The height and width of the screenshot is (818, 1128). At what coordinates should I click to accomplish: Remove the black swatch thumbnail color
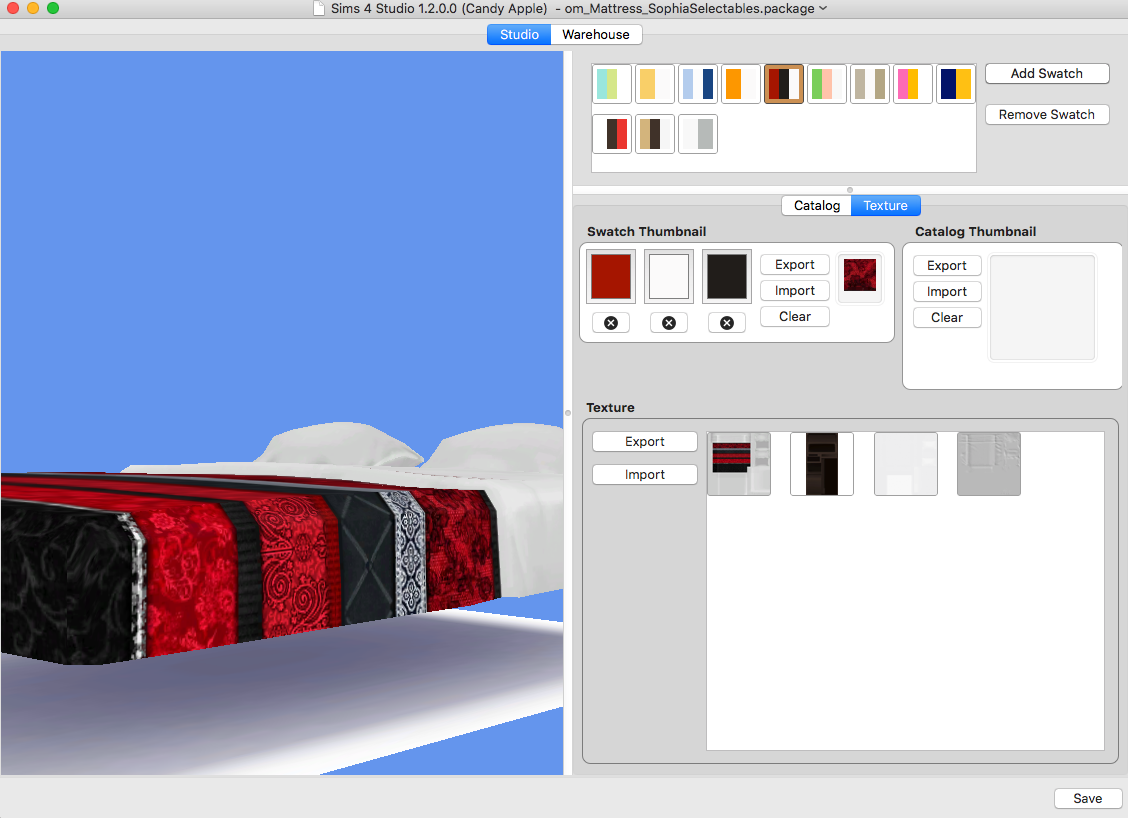click(726, 323)
